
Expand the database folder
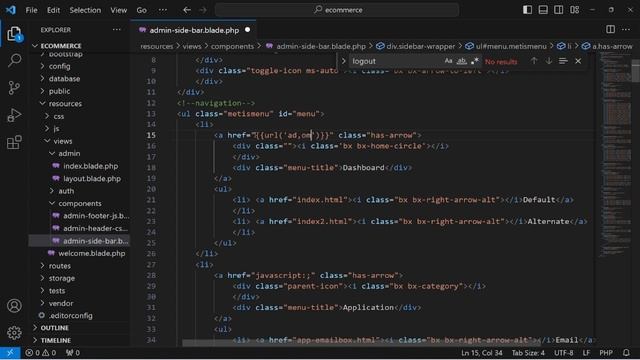coord(64,79)
